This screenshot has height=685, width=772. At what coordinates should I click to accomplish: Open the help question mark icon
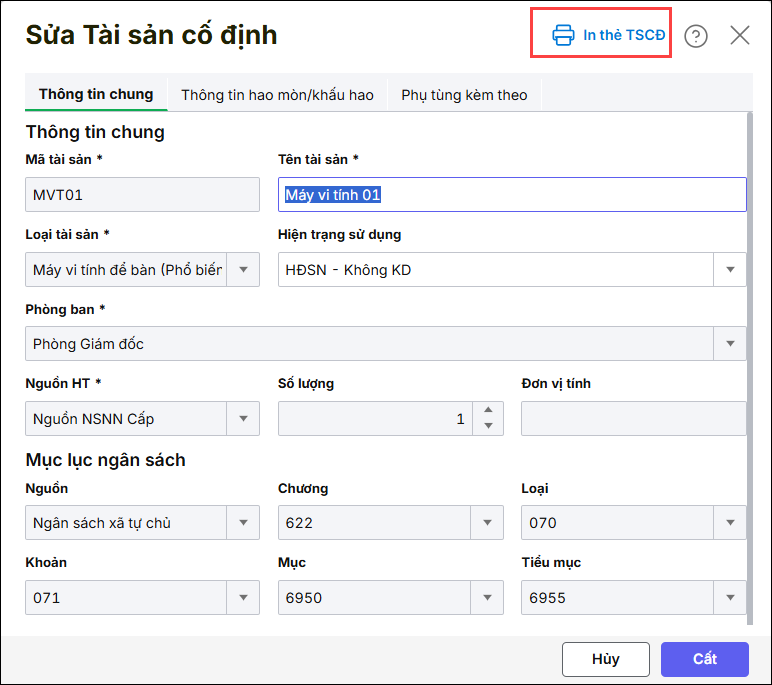point(696,36)
